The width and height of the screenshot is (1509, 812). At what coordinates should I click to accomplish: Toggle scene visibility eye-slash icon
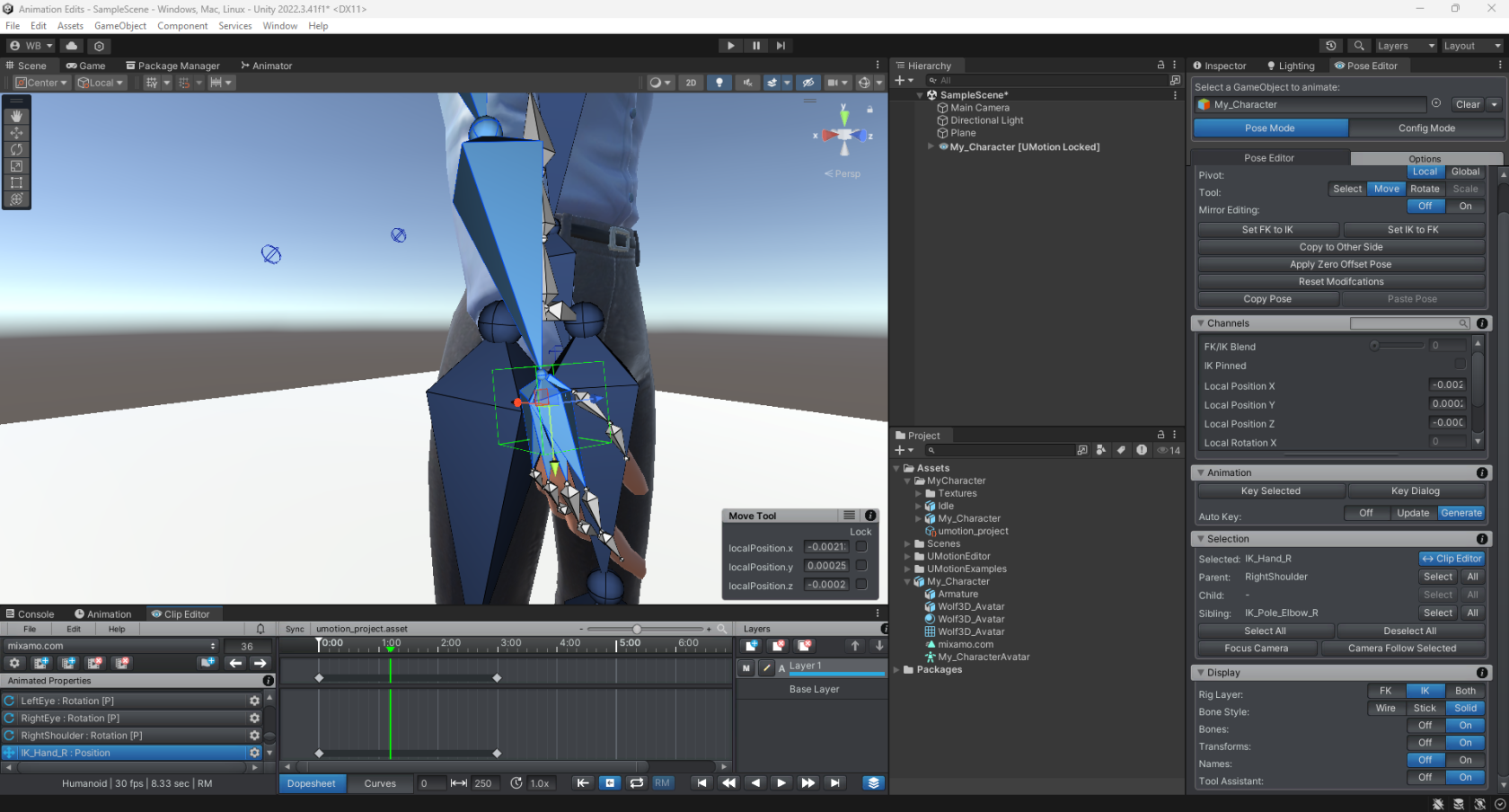coord(808,83)
